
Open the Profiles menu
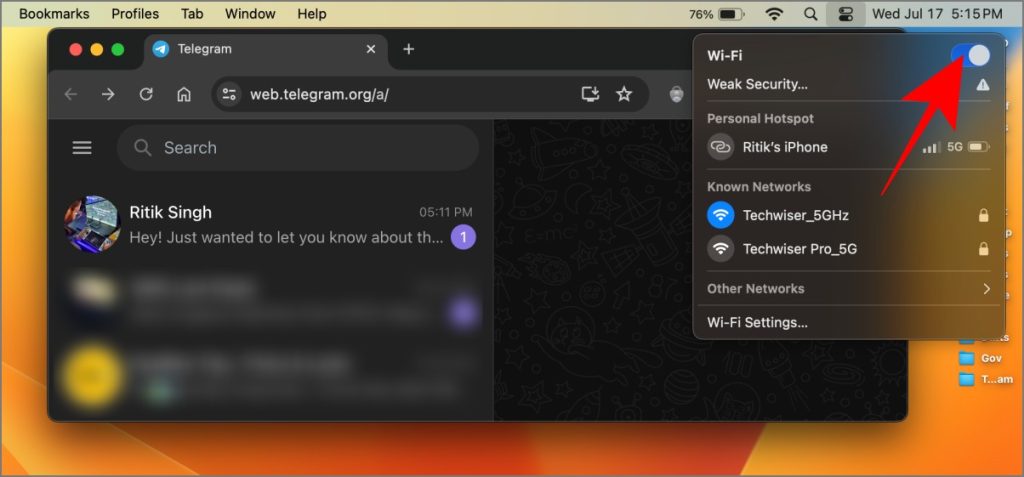pos(135,14)
